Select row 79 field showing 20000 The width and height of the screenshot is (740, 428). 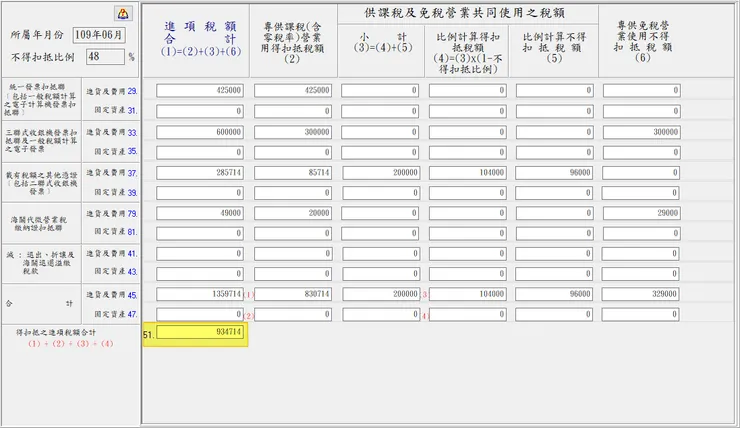(293, 213)
